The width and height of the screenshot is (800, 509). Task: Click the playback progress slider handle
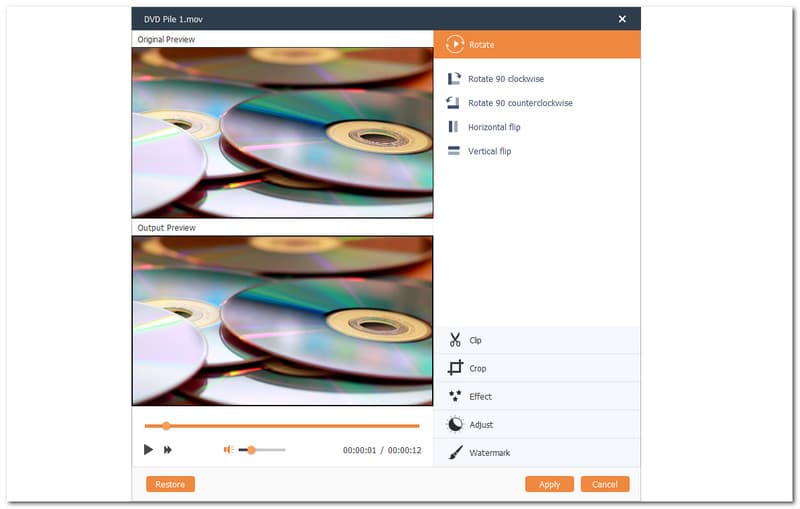coord(166,425)
